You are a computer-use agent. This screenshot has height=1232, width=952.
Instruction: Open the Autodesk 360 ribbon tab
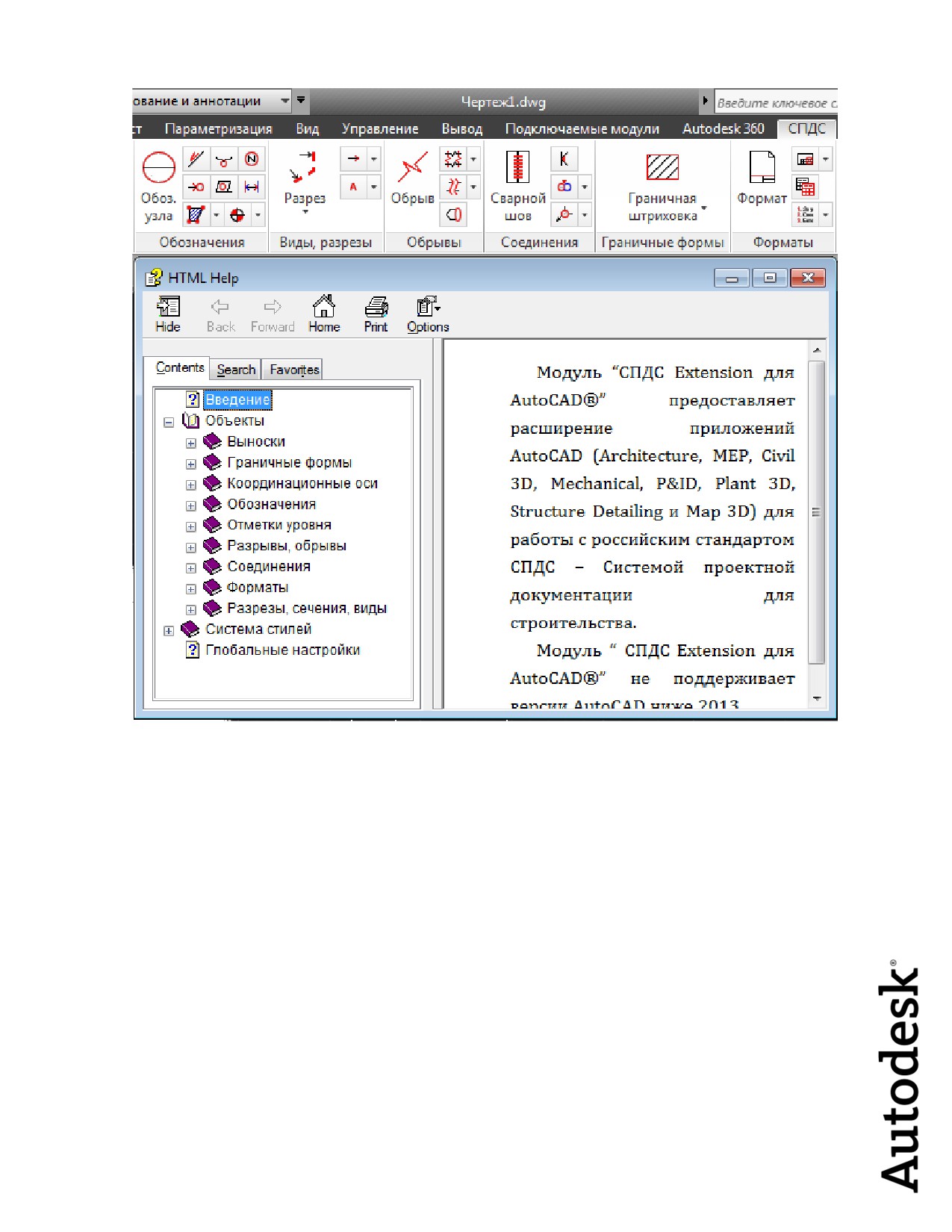(x=723, y=128)
